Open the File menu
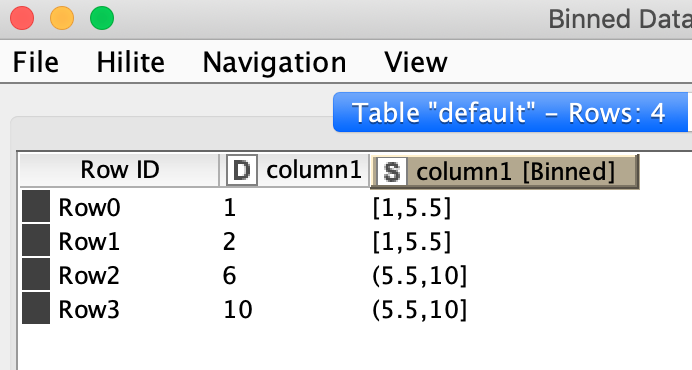The width and height of the screenshot is (692, 370). tap(36, 62)
